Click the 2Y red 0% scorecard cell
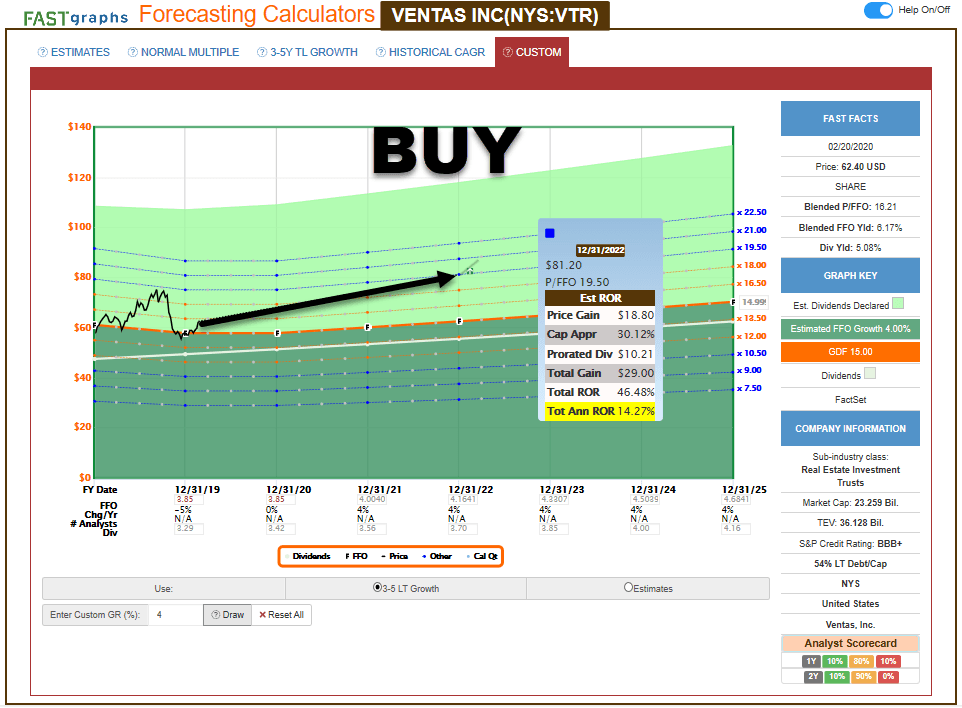 coord(888,676)
